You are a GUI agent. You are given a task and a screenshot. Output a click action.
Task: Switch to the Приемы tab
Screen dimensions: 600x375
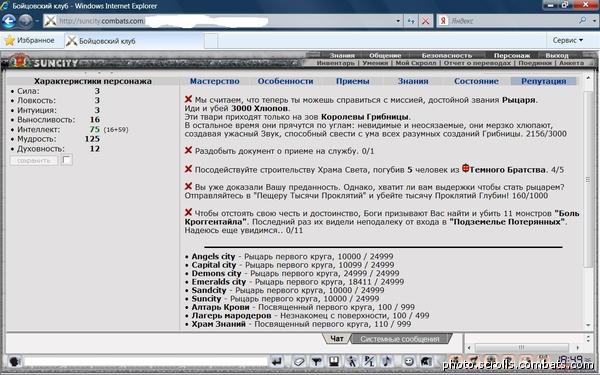(352, 81)
